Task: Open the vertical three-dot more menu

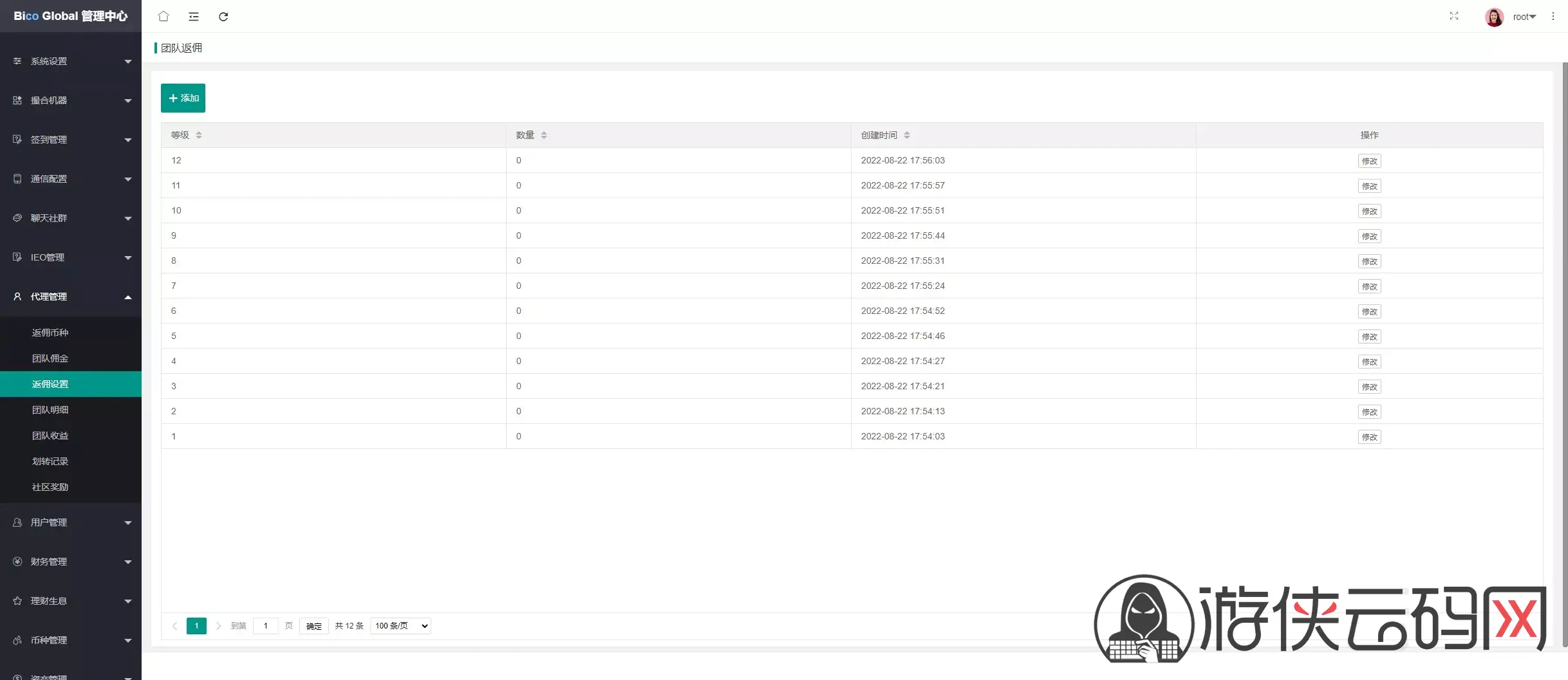Action: 1553,16
